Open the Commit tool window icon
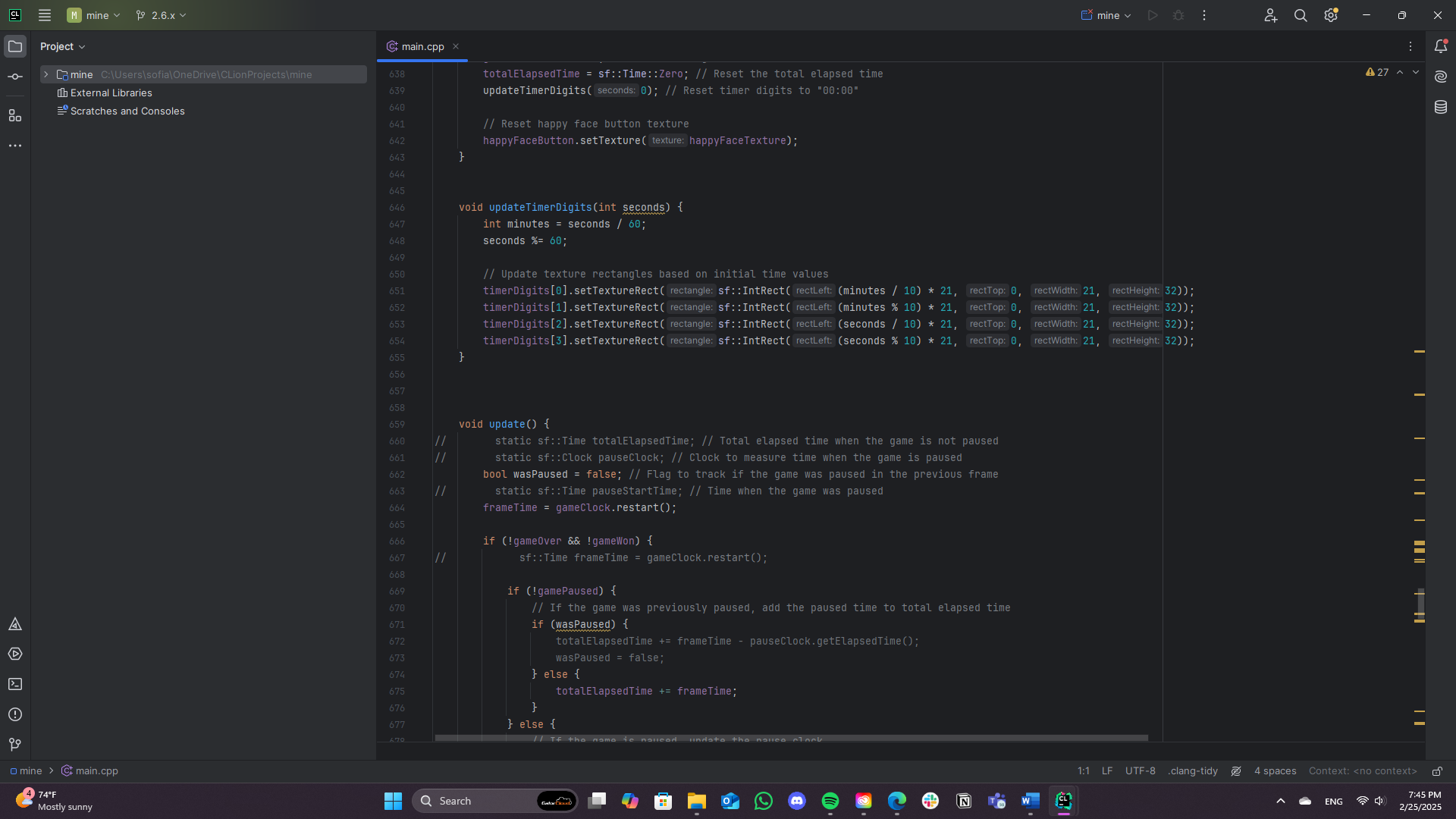The width and height of the screenshot is (1456, 819). (x=15, y=77)
